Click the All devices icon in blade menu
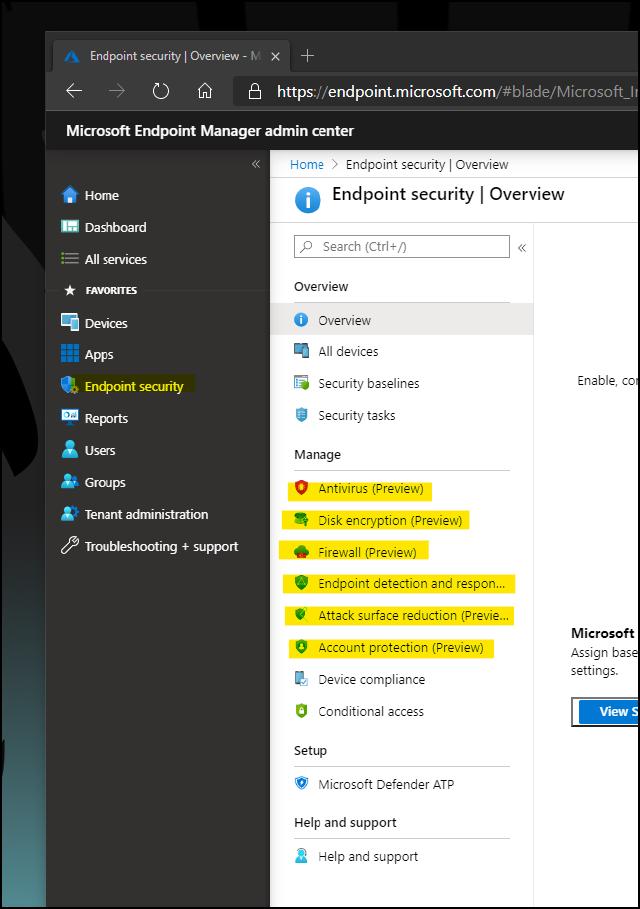The image size is (640, 909). pyautogui.click(x=301, y=351)
